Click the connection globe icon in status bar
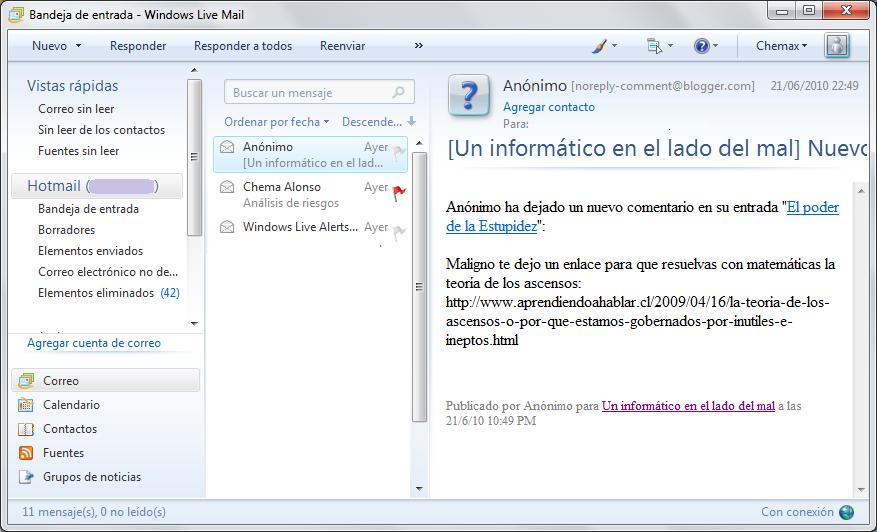The image size is (877, 532). 847,512
